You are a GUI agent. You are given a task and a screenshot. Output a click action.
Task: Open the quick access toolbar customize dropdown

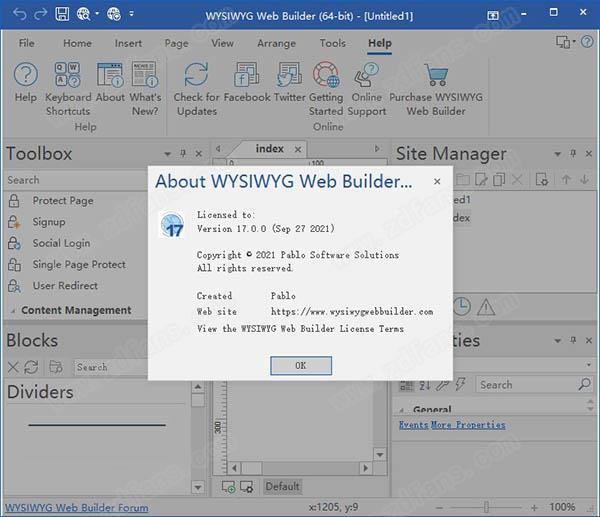click(x=131, y=14)
